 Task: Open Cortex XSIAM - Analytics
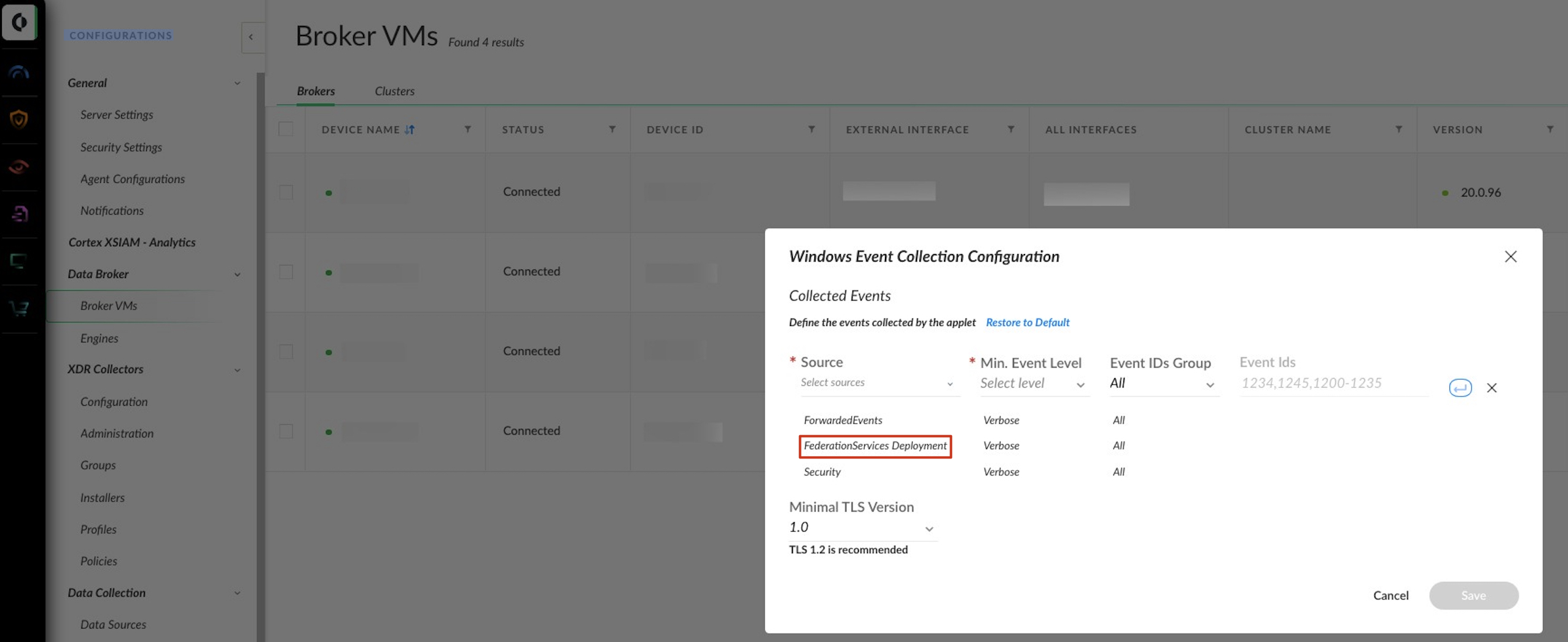[131, 242]
